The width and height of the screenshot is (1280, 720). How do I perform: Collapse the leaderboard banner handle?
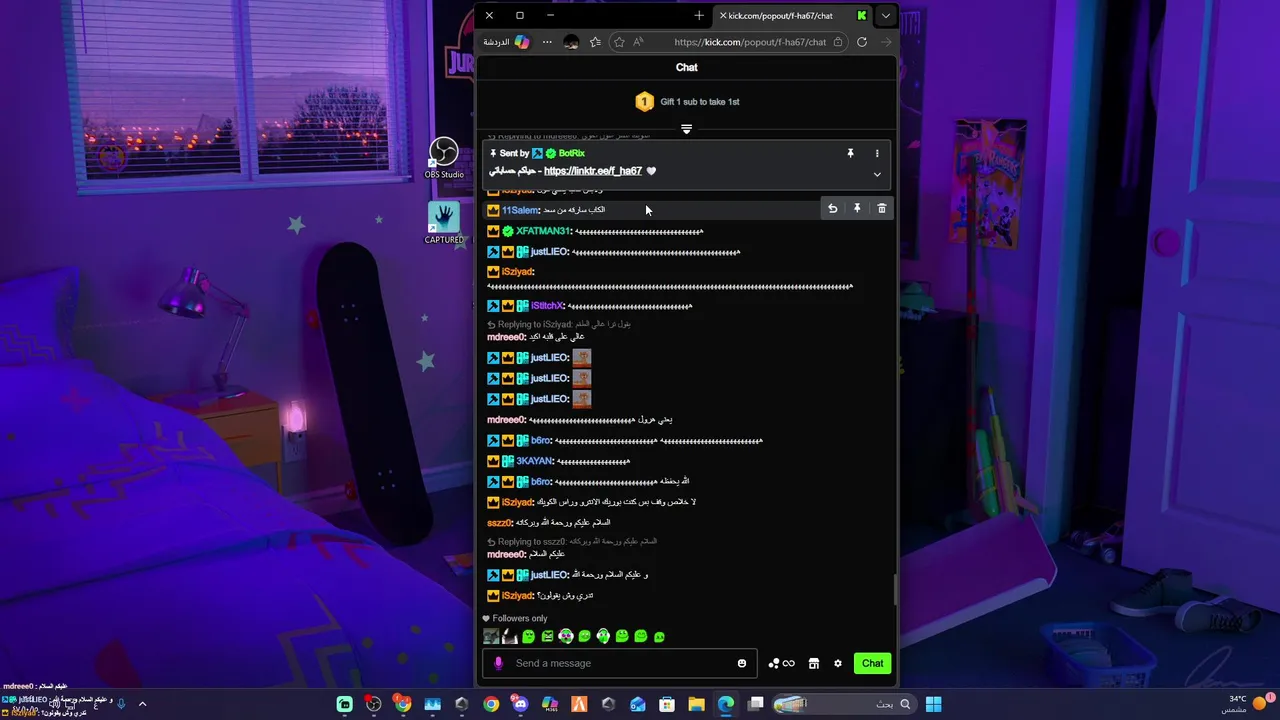[686, 129]
